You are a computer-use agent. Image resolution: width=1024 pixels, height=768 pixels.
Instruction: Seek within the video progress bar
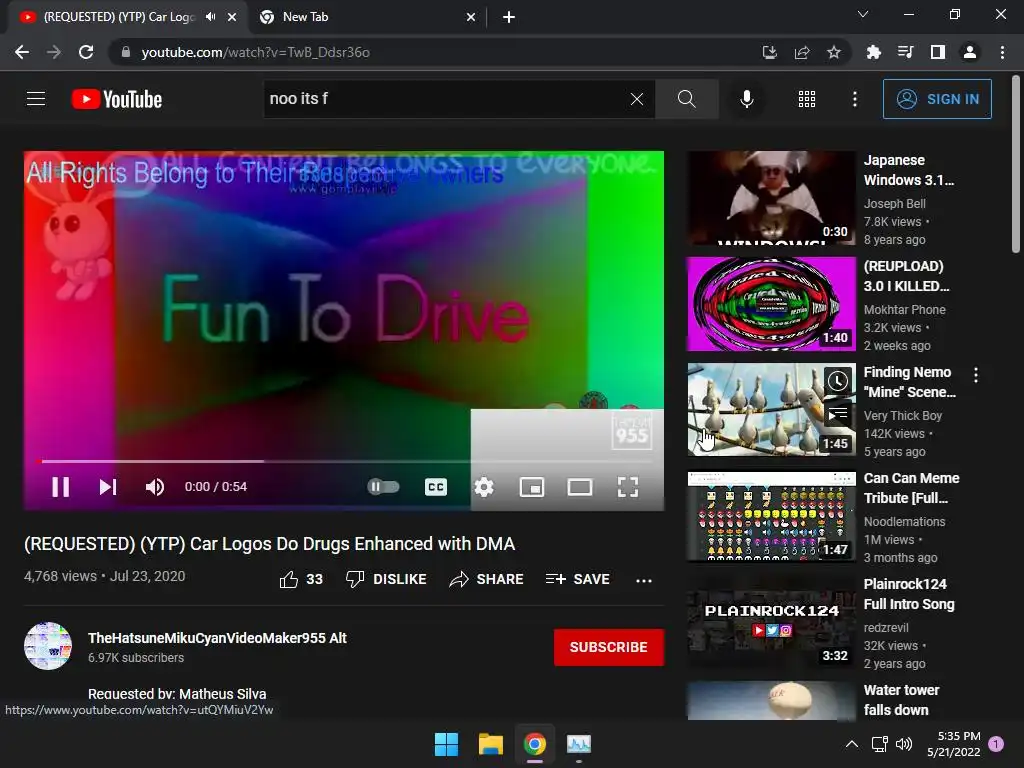[344, 461]
